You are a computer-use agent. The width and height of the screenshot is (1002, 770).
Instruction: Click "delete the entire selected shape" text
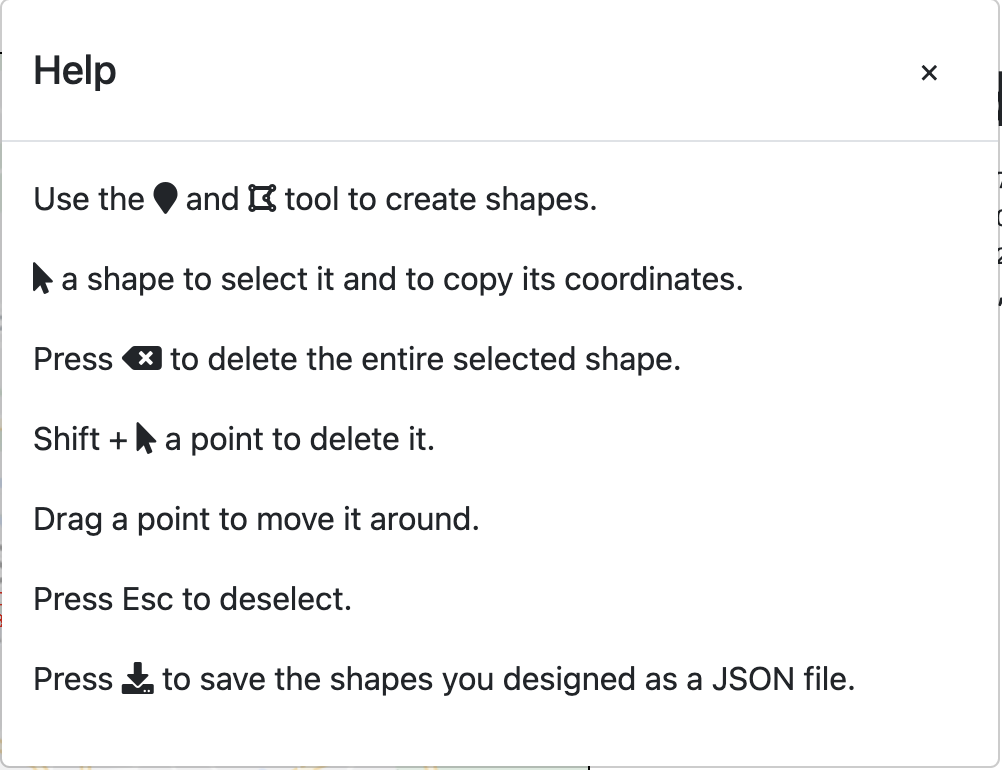tap(425, 359)
